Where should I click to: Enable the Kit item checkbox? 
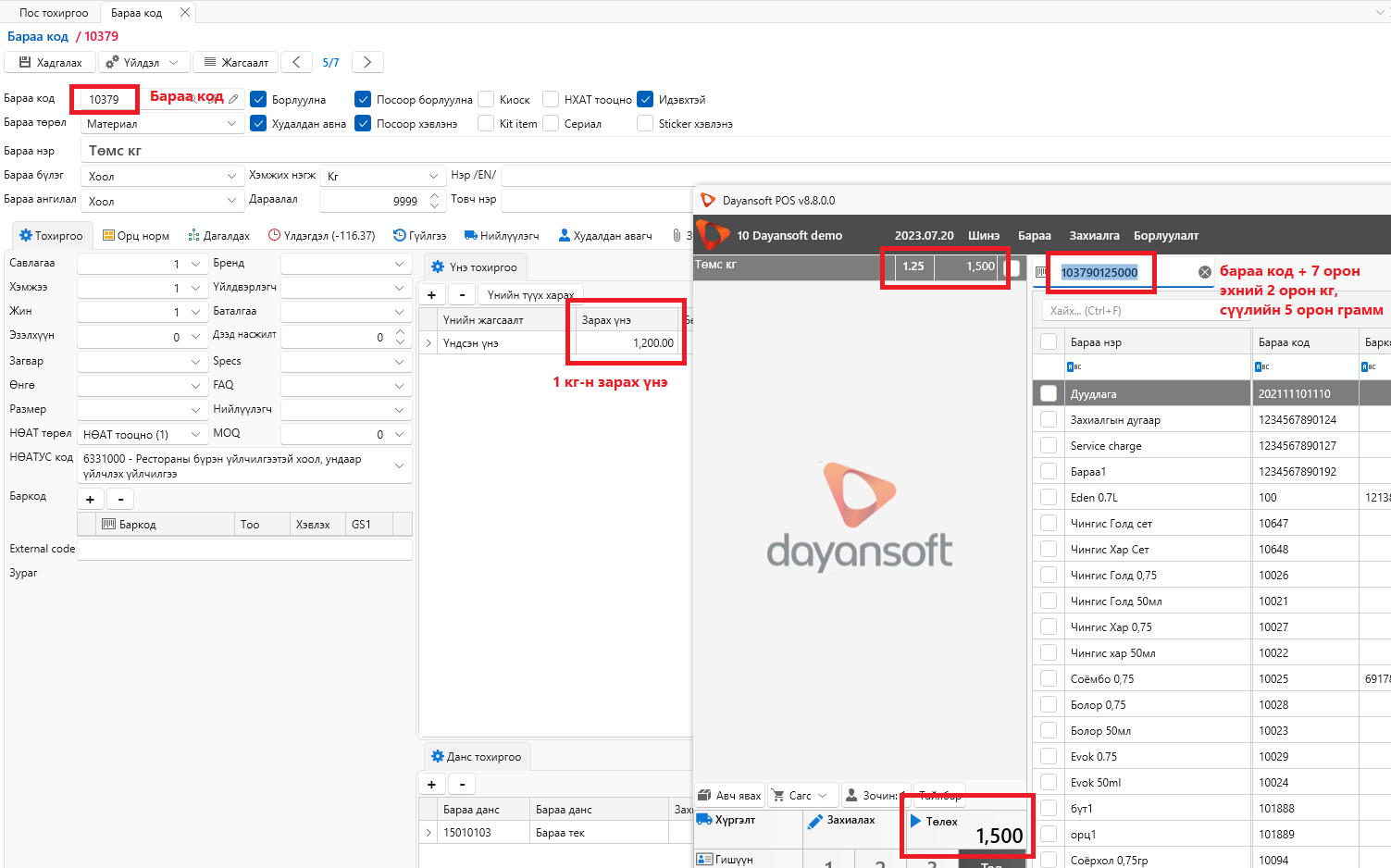click(486, 123)
